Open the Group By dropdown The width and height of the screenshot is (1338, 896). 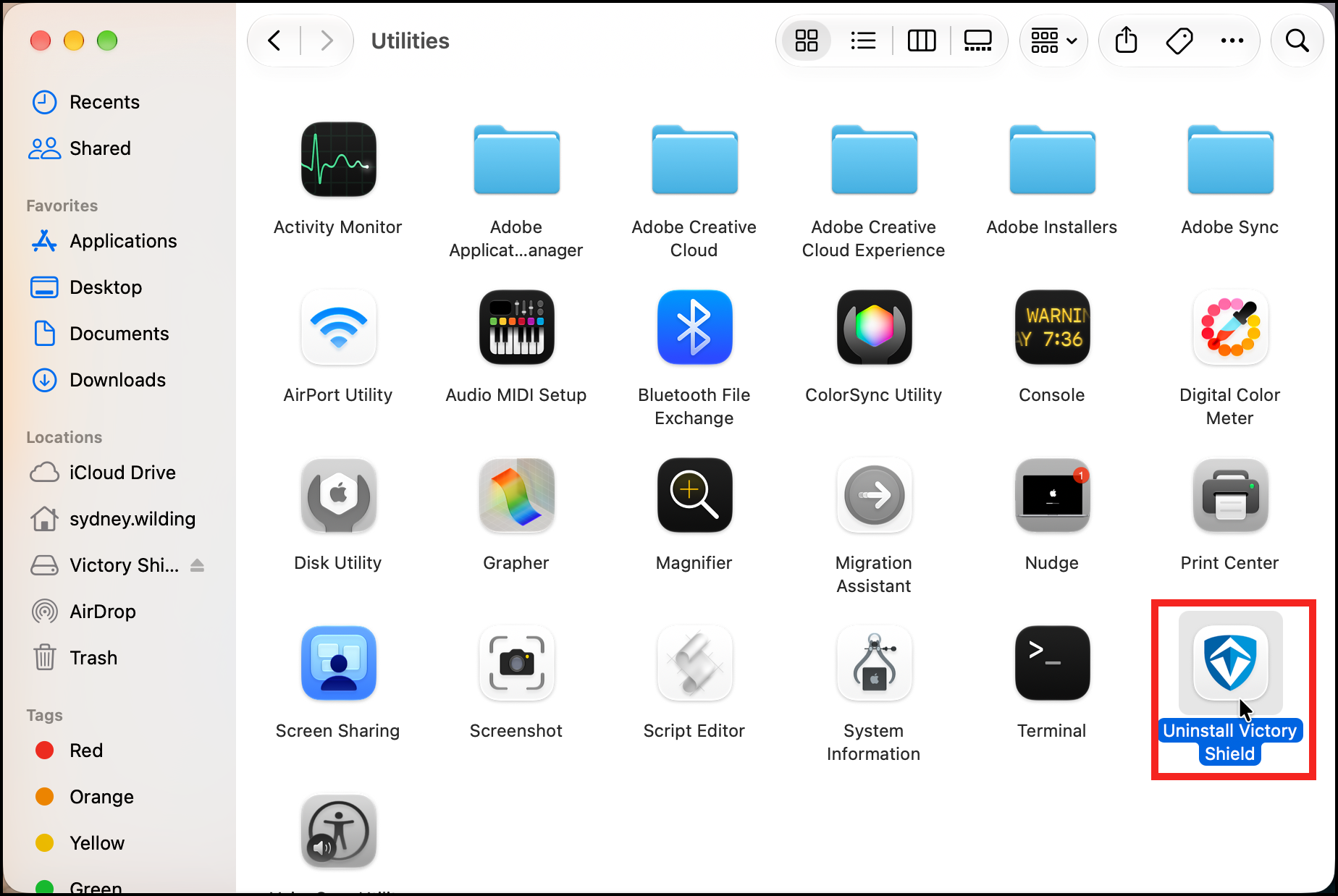(x=1053, y=41)
